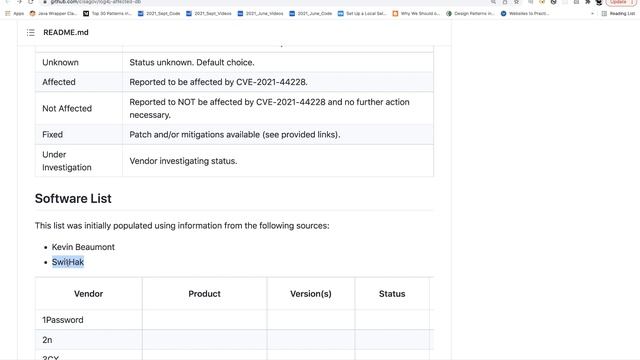Bookmark this page with the star icon
Viewport: 640px width, 360px height.
[x=516, y=2]
